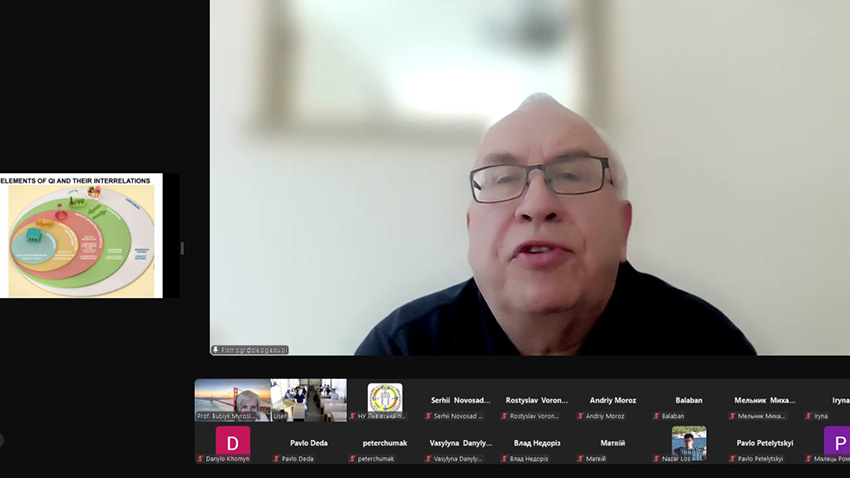Select the classroom User video thumbnail
The height and width of the screenshot is (478, 850).
309,399
